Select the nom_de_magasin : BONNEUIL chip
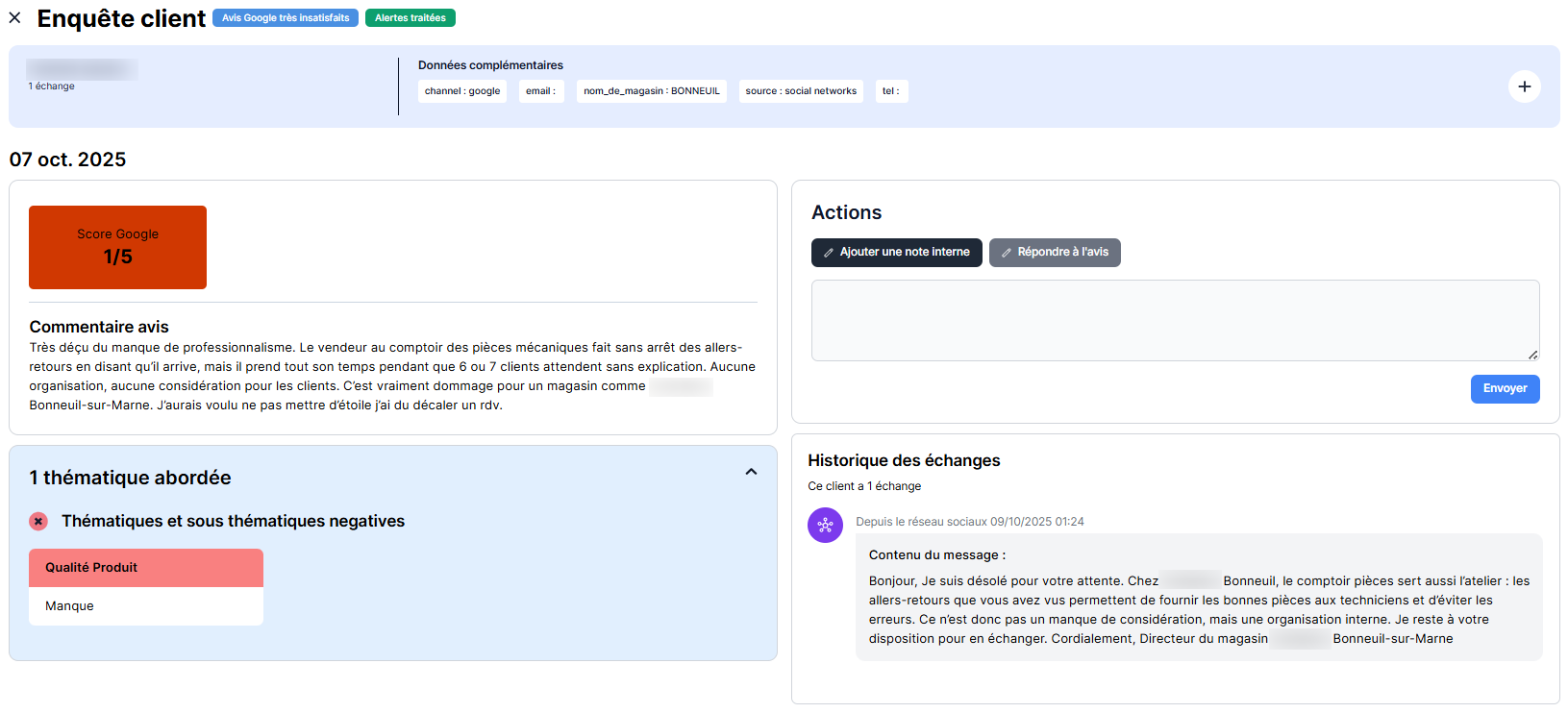This screenshot has width=1568, height=713. [x=651, y=91]
